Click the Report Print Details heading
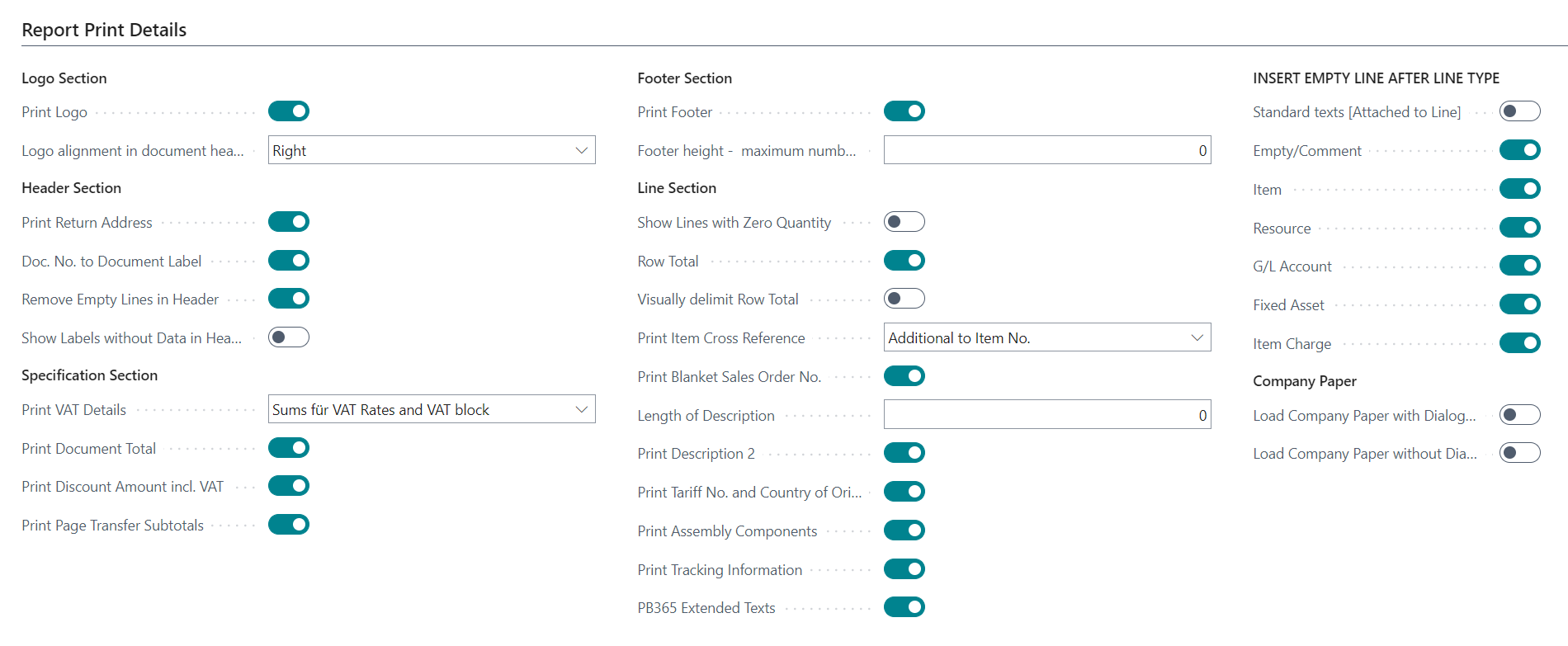Screen dimensions: 1568x646 104,30
